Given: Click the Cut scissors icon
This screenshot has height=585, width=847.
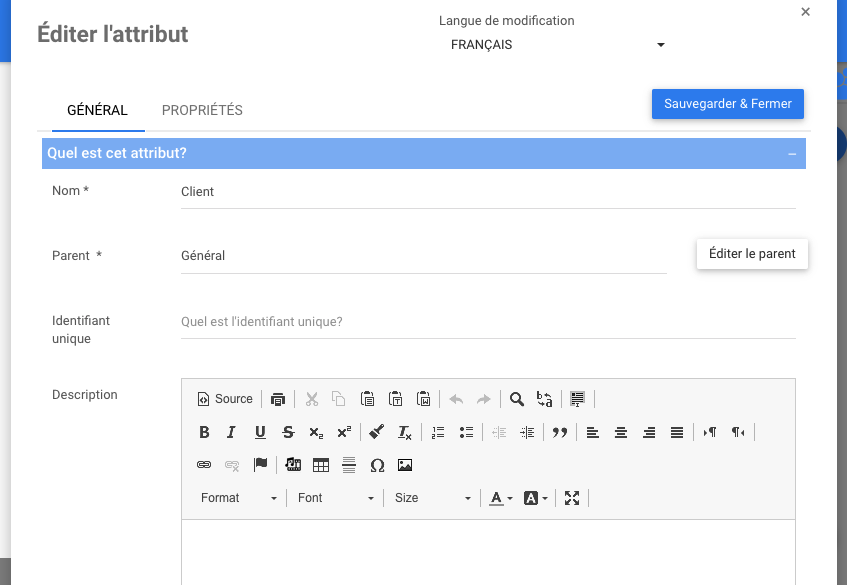Looking at the screenshot, I should click(312, 399).
